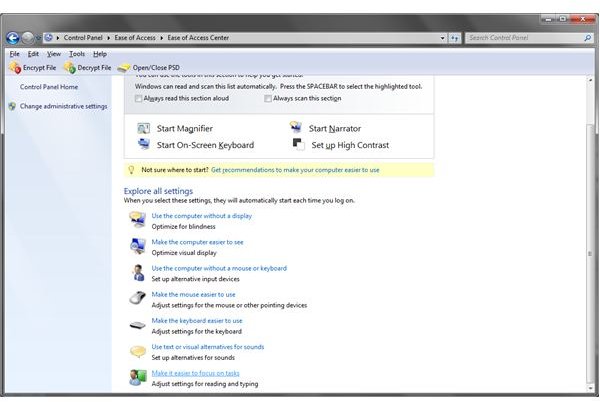The image size is (600, 402).
Task: Select the Ease of Access Center breadcrumb
Action: pos(198,38)
